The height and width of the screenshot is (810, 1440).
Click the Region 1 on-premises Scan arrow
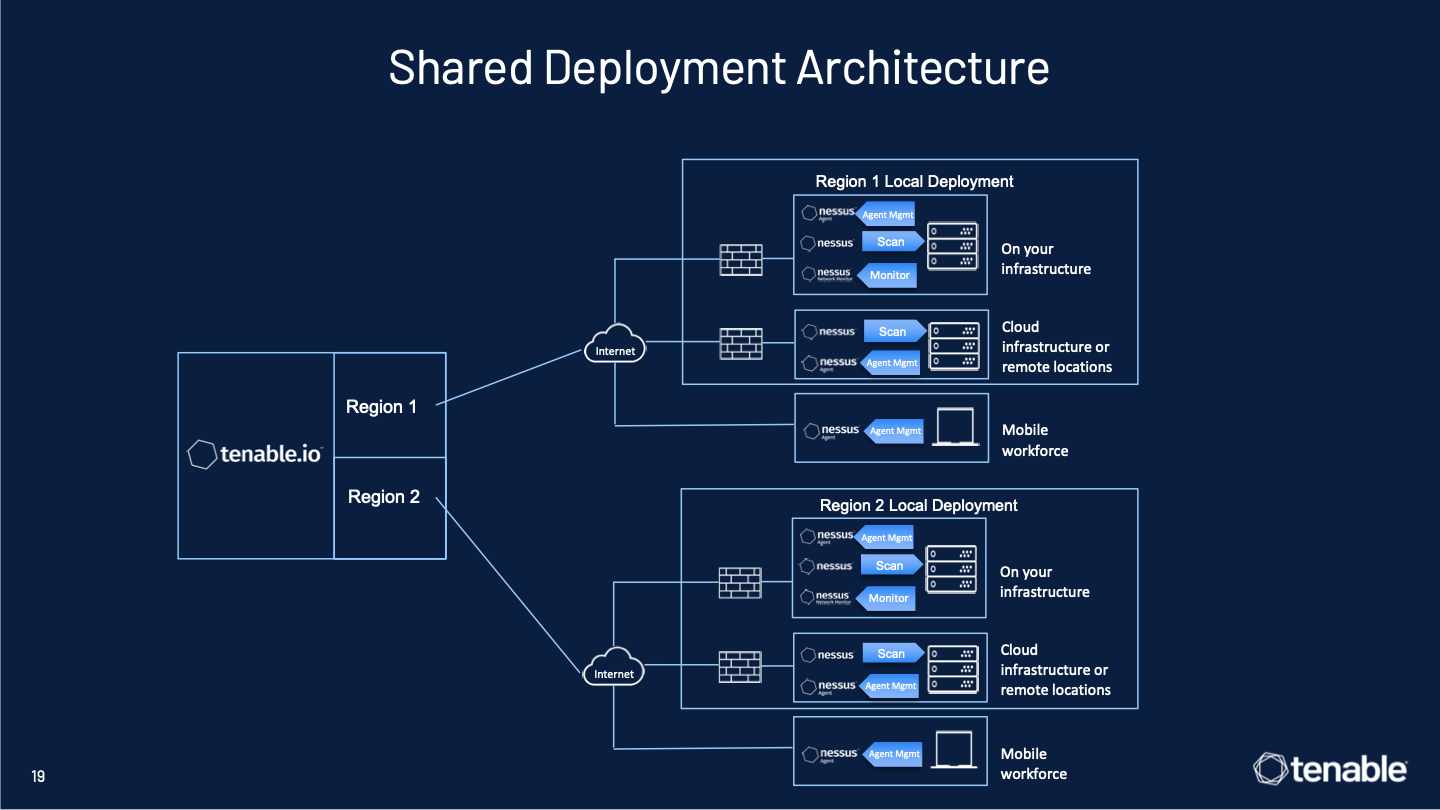(x=893, y=242)
